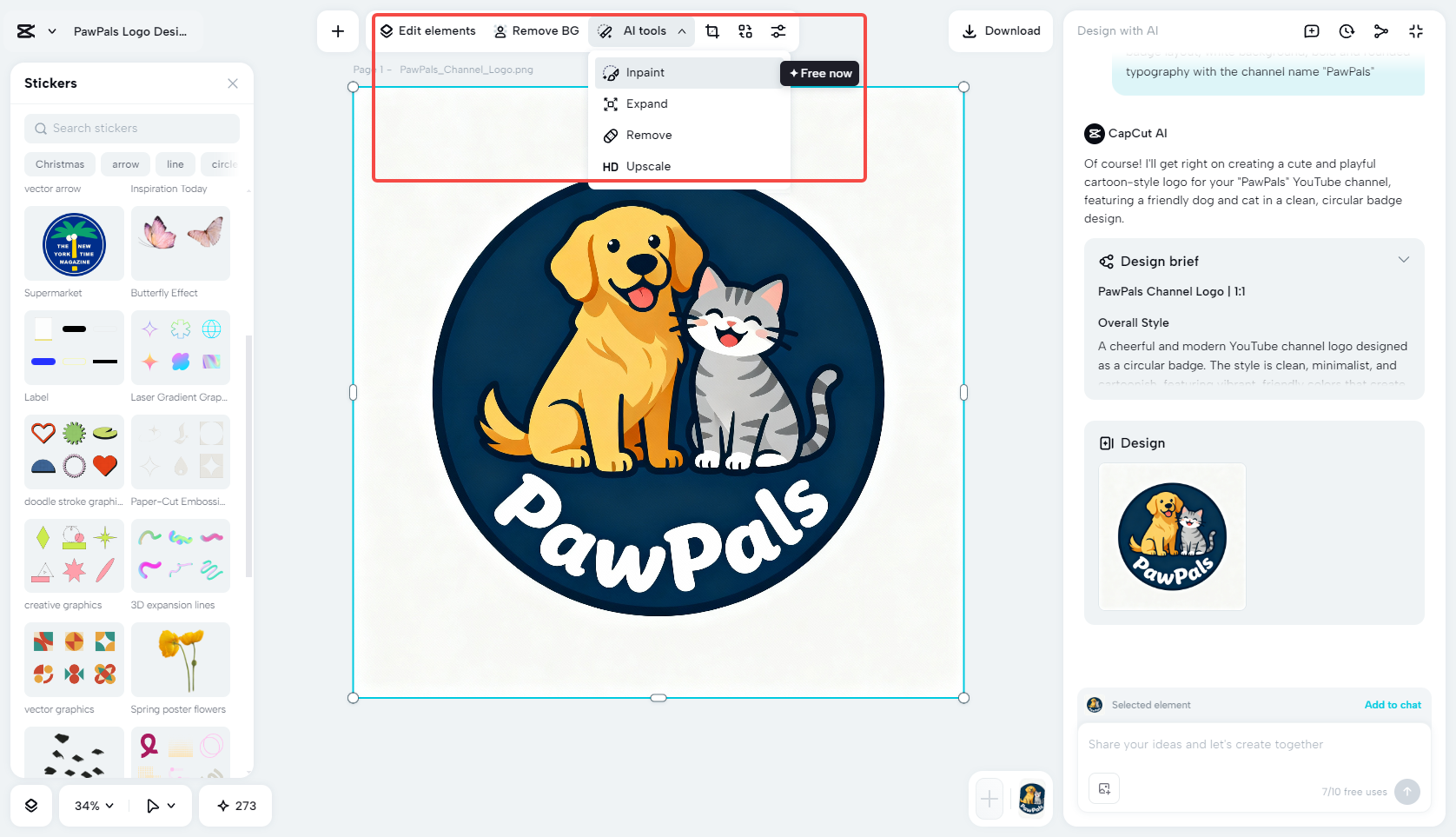Collapse the Design brief section

click(1405, 260)
